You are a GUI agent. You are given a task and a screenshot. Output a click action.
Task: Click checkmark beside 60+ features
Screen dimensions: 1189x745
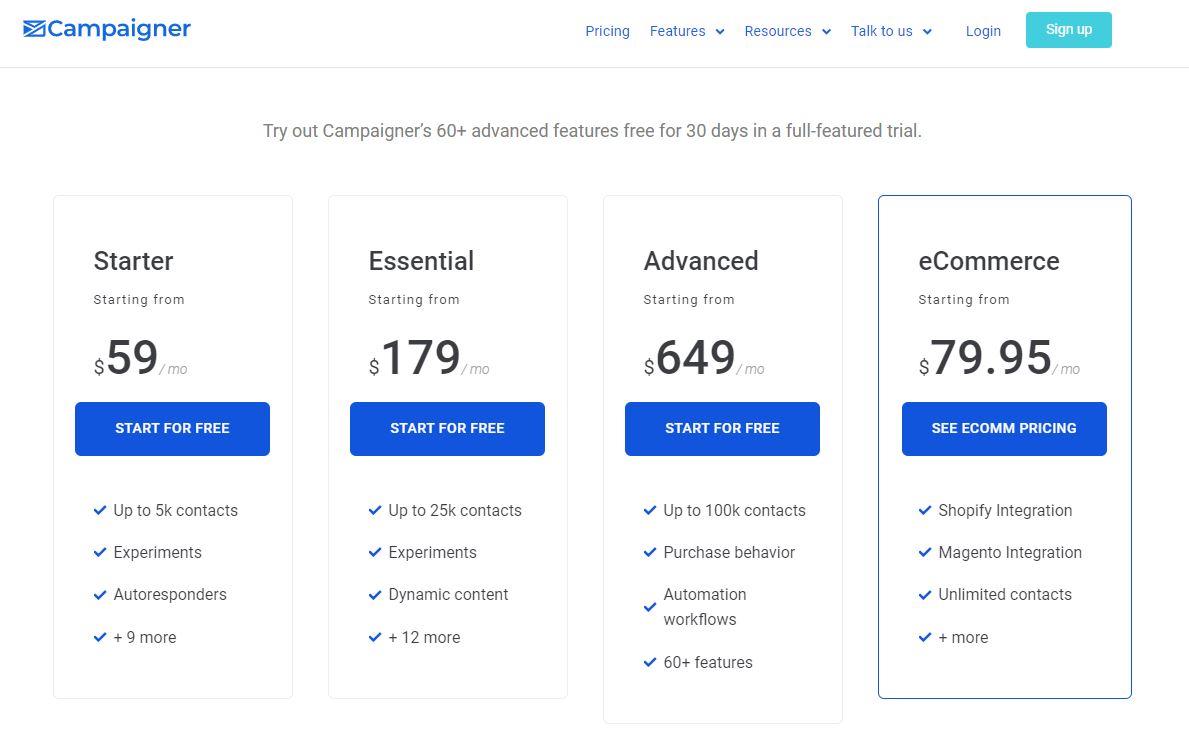tap(650, 662)
